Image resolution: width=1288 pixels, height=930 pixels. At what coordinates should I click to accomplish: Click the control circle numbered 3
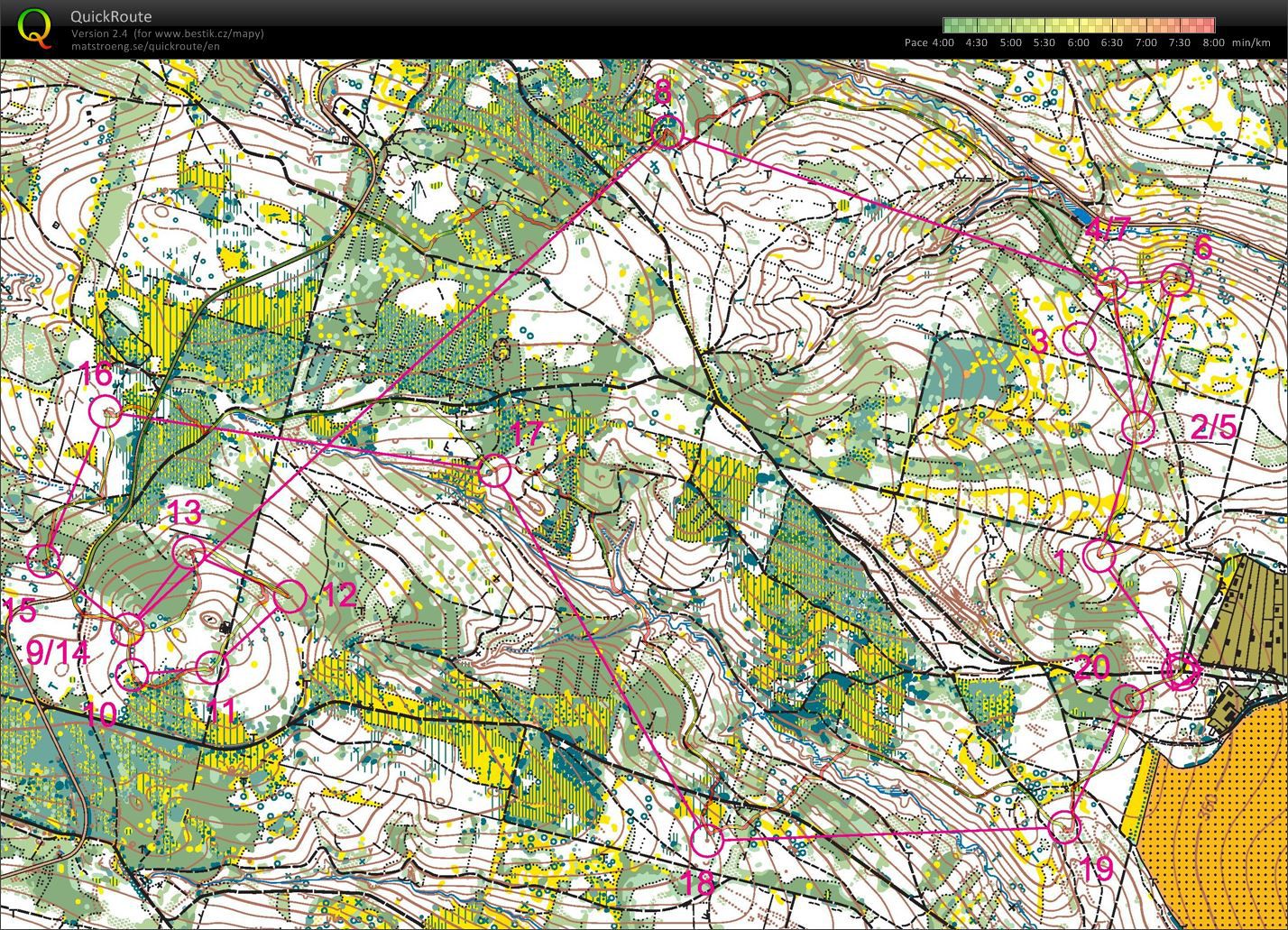click(1080, 338)
